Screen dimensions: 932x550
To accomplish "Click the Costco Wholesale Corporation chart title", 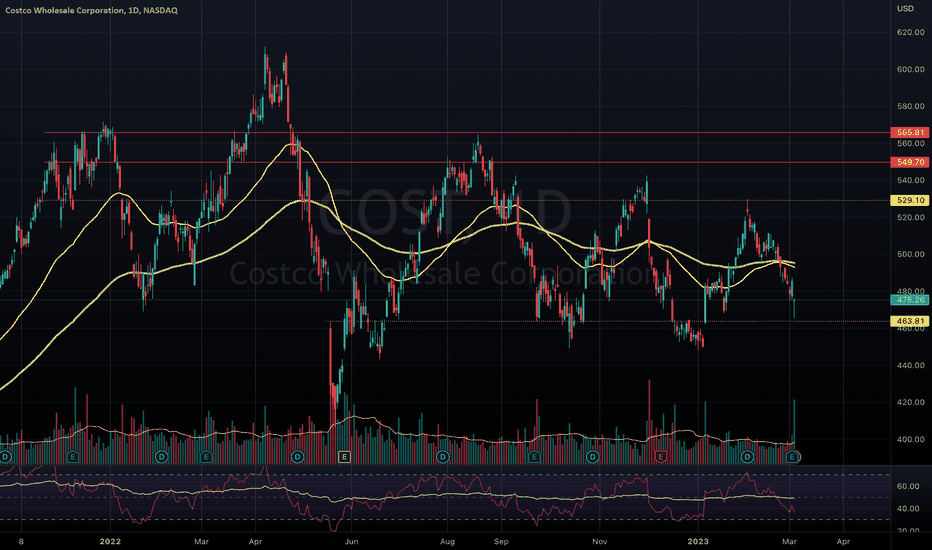I will pos(91,10).
